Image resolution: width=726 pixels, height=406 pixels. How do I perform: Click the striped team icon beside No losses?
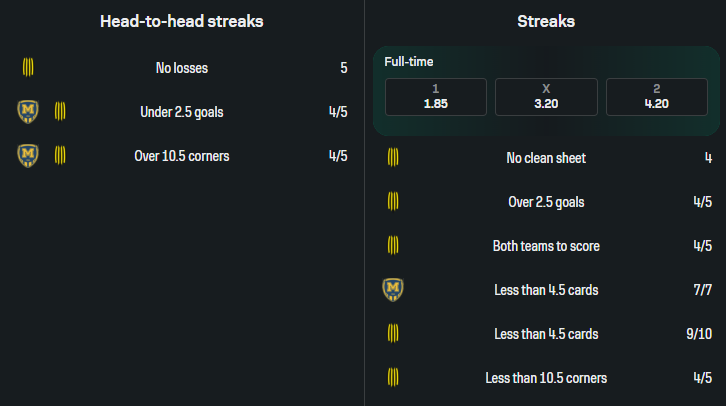(28, 68)
